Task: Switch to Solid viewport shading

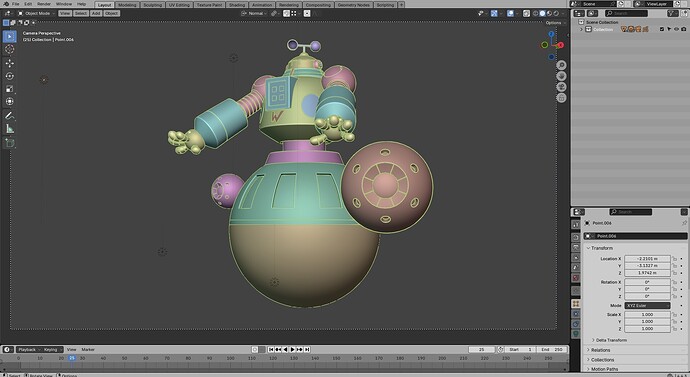Action: (542, 13)
